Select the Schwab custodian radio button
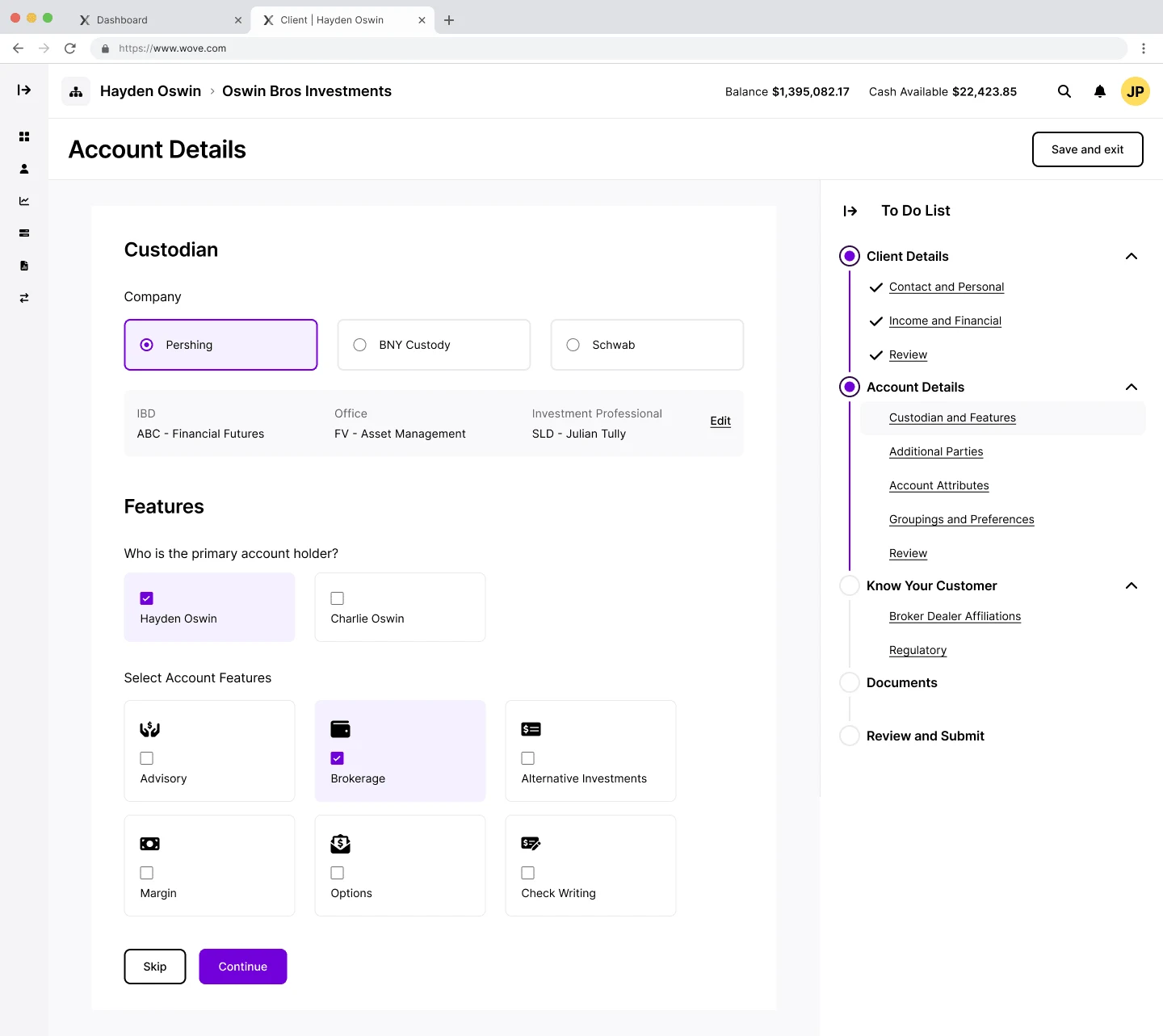 tap(573, 345)
